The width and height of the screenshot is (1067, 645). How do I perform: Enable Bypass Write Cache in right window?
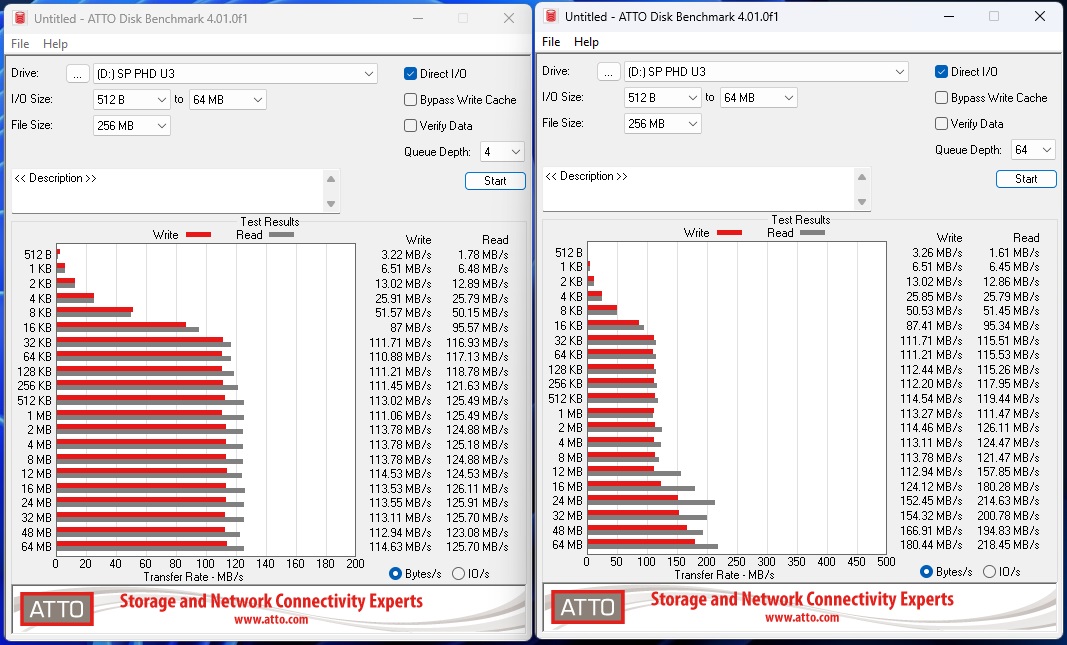941,97
